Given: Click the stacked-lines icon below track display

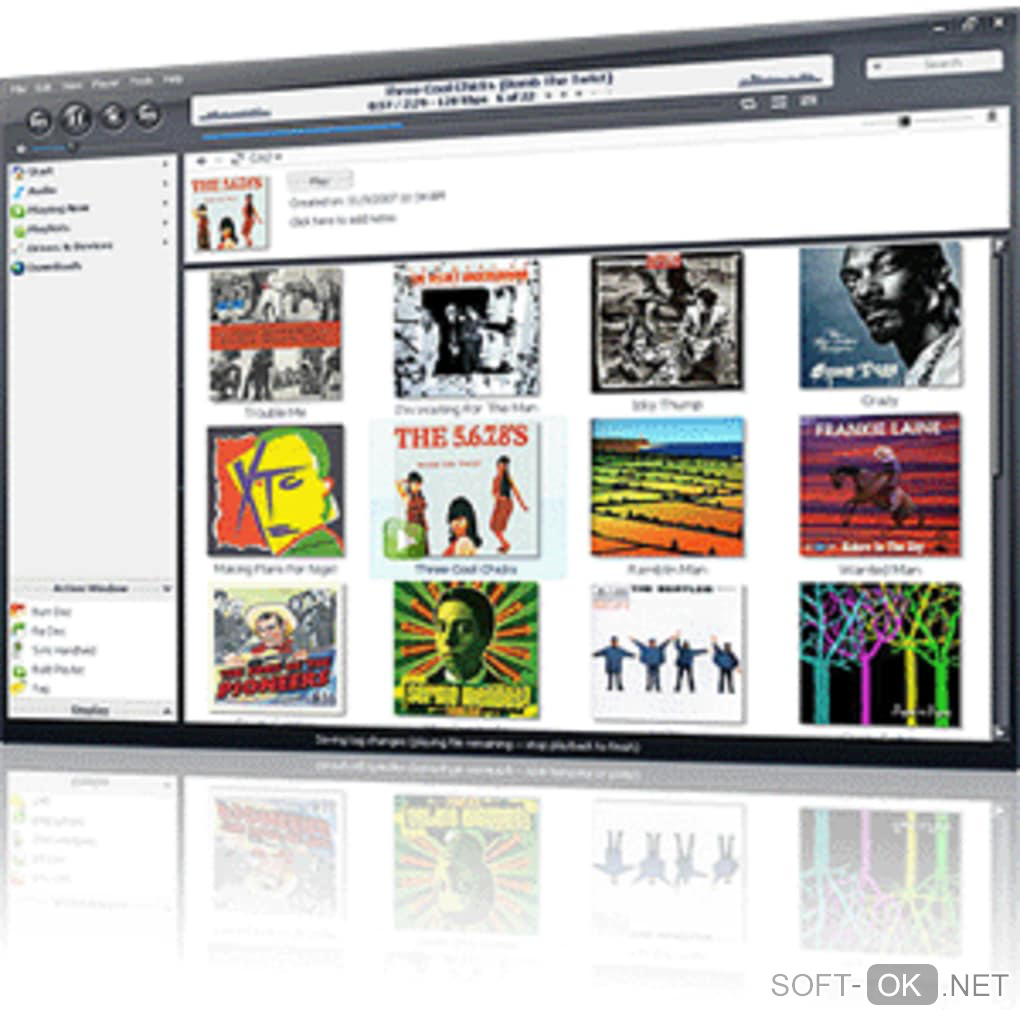Looking at the screenshot, I should tap(779, 102).
